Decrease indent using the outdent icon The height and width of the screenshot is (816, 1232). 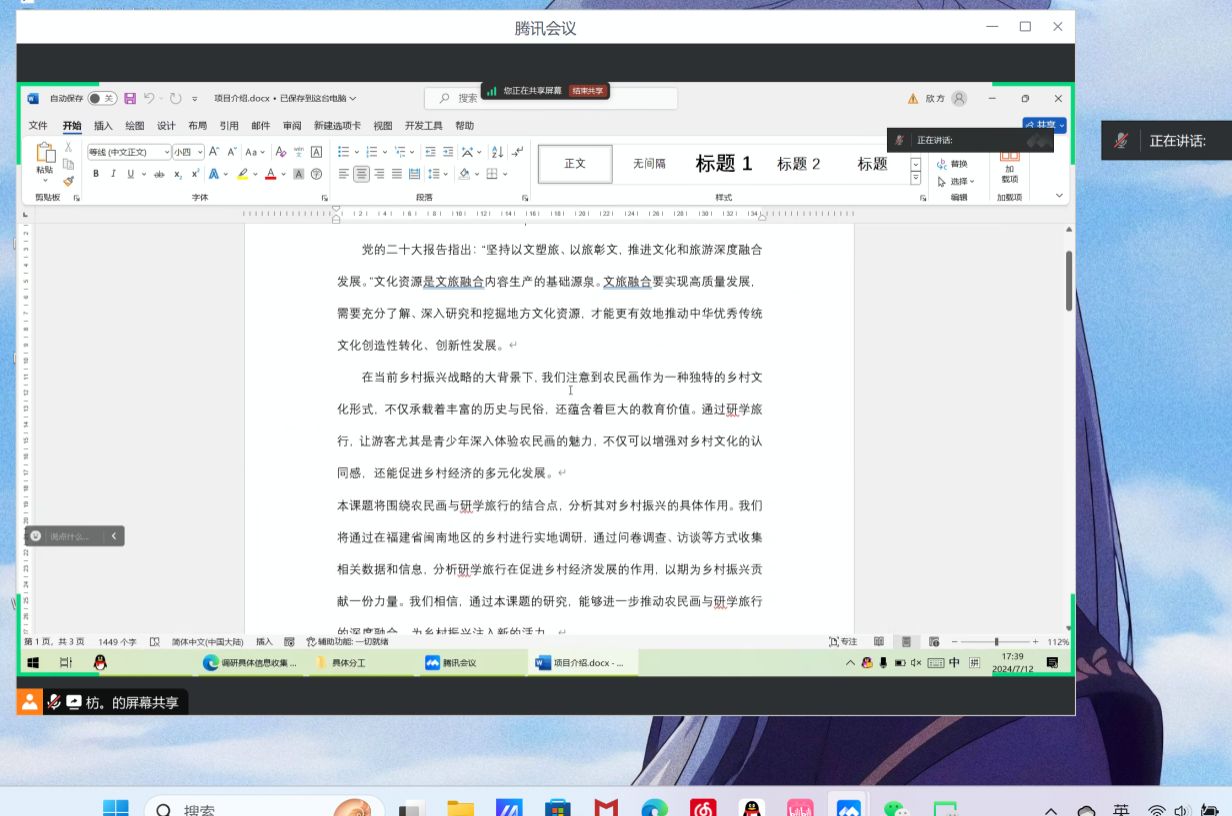coord(430,152)
